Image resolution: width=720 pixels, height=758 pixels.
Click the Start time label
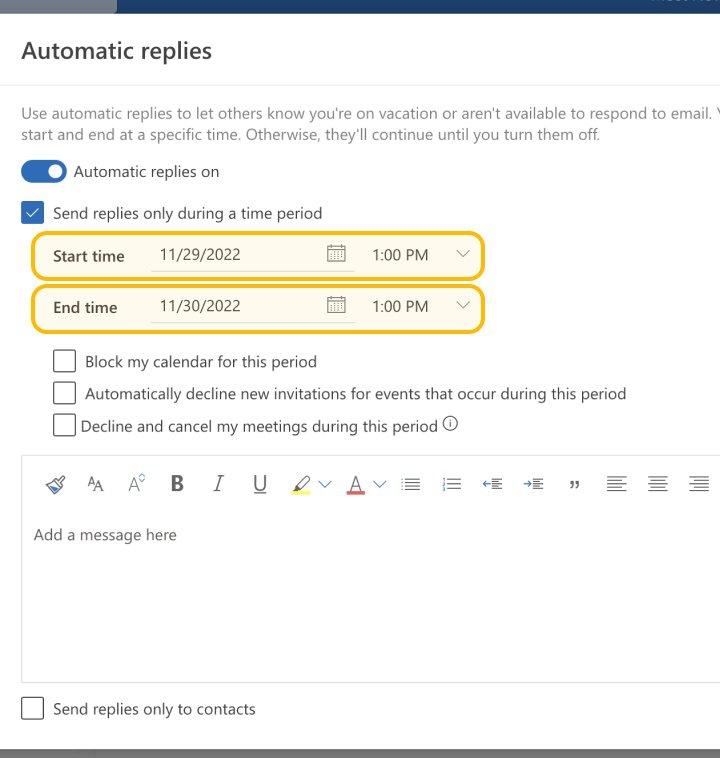pyautogui.click(x=88, y=256)
